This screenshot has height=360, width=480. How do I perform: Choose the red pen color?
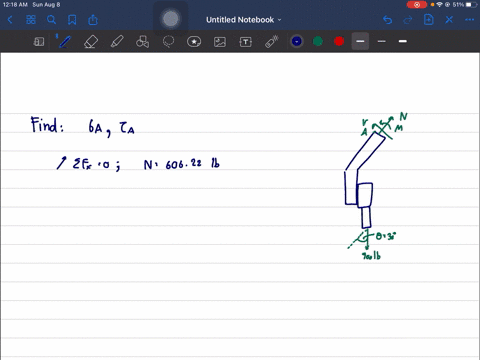[339, 41]
